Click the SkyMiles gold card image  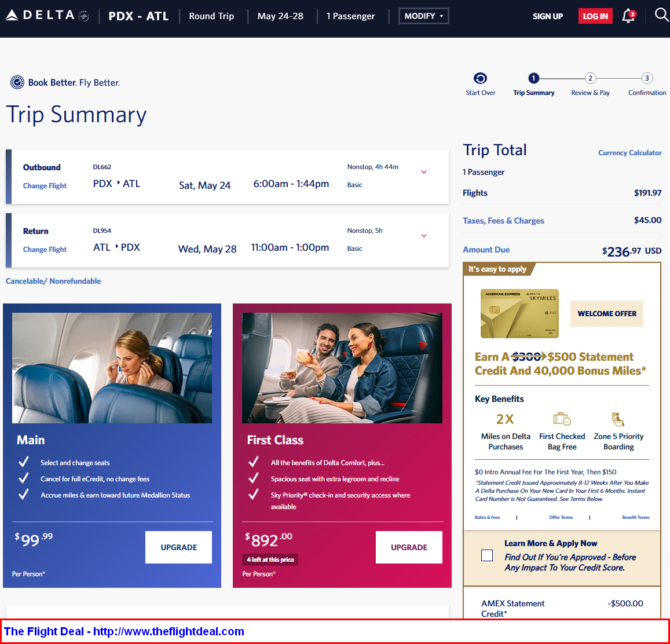(x=520, y=313)
